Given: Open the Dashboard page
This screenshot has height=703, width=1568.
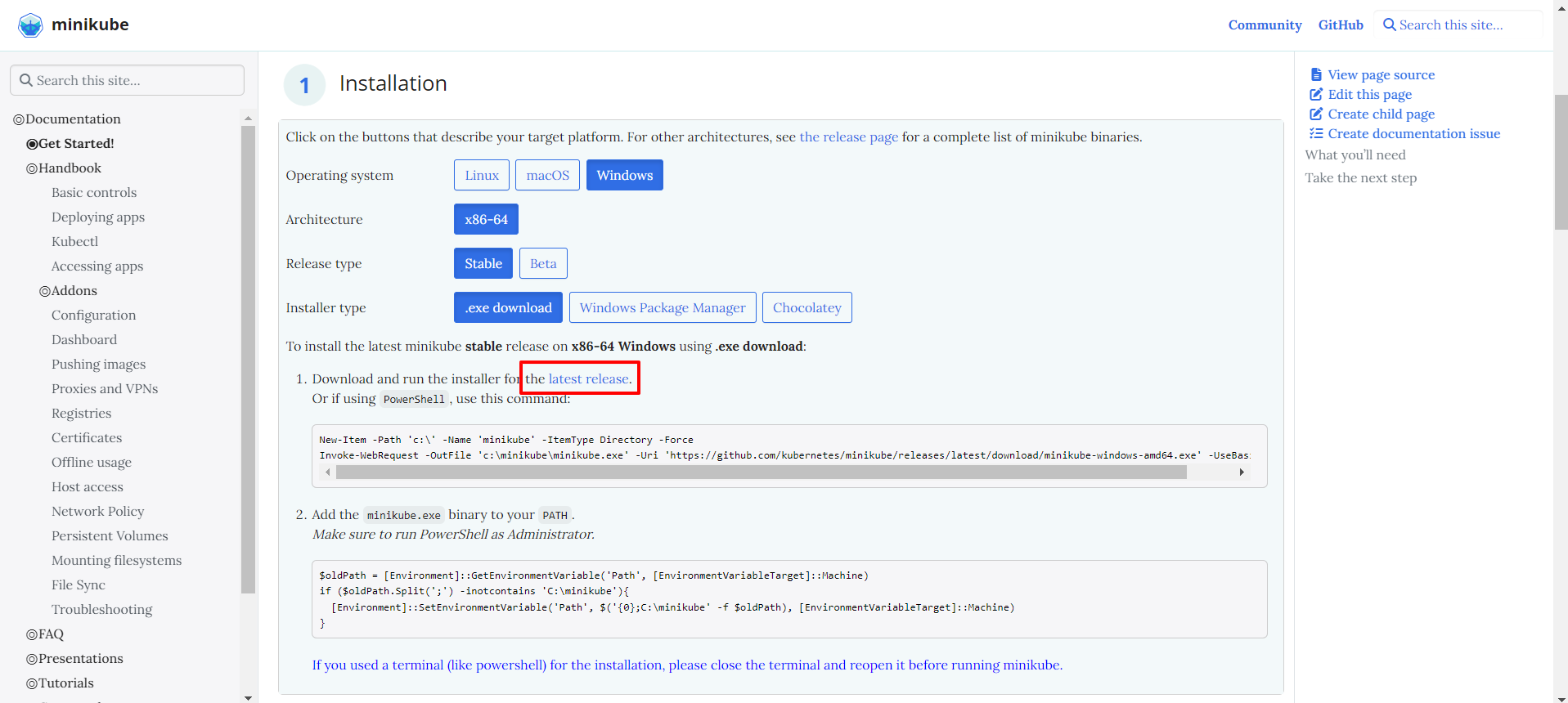Looking at the screenshot, I should point(84,339).
